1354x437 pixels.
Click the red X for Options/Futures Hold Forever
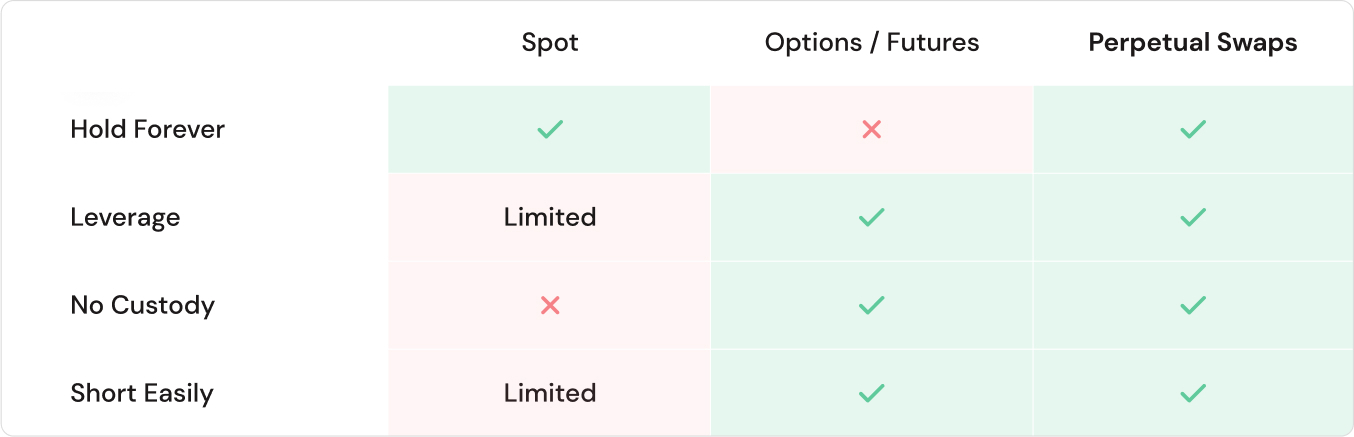[x=871, y=129]
